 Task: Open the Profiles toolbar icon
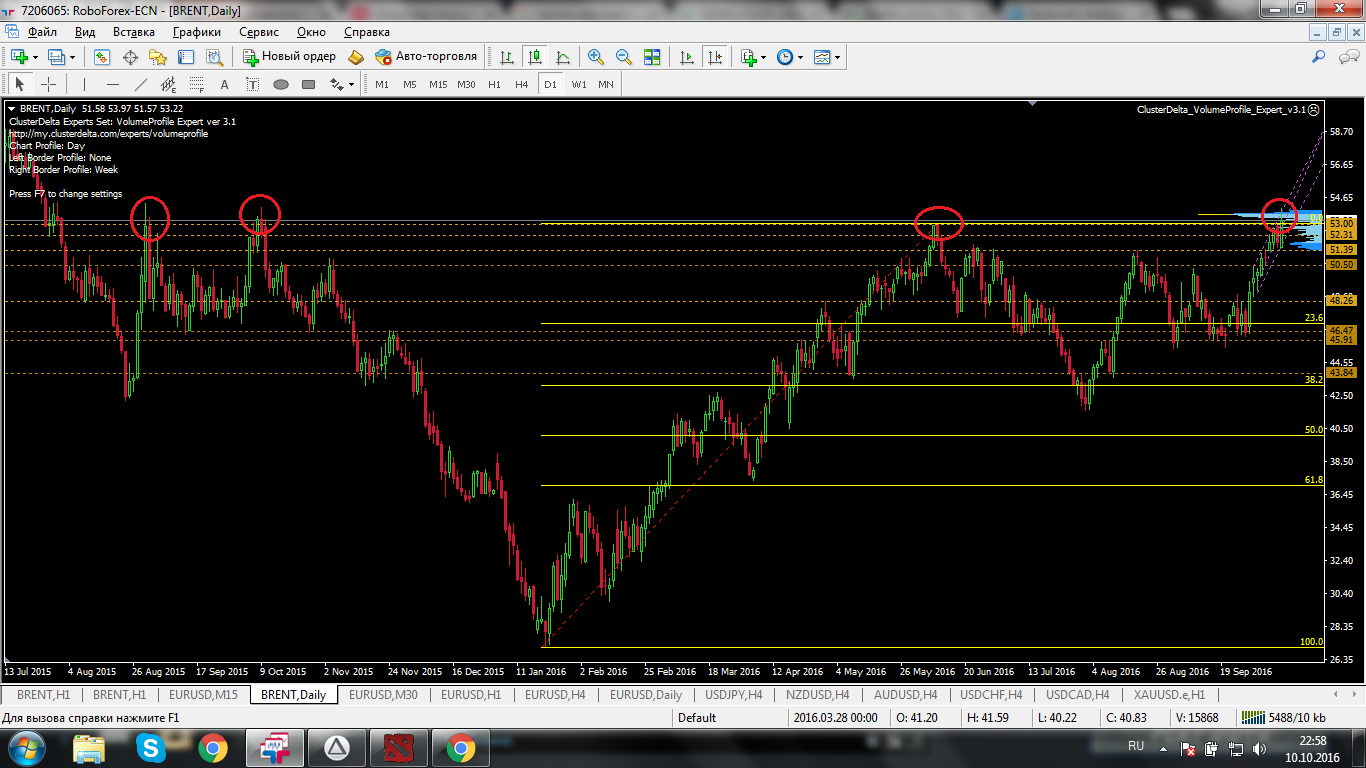pos(57,57)
